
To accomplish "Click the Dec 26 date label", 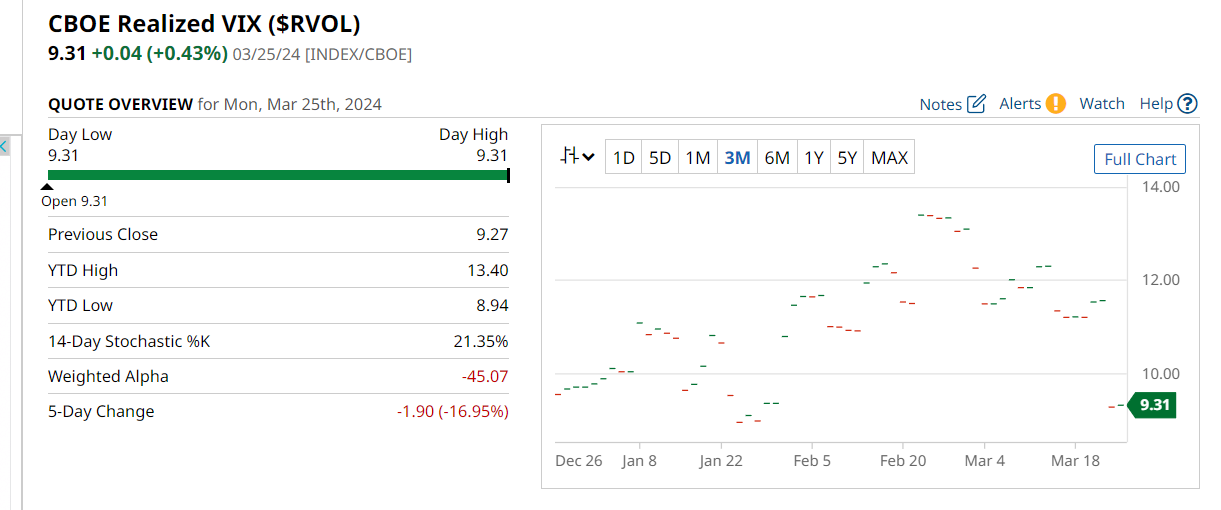I will coord(579,461).
